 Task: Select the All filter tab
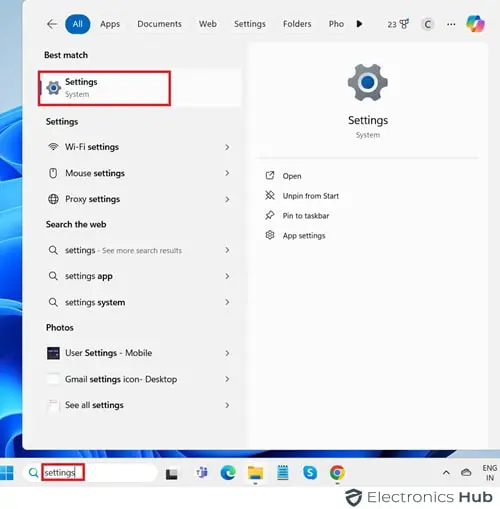coord(78,24)
